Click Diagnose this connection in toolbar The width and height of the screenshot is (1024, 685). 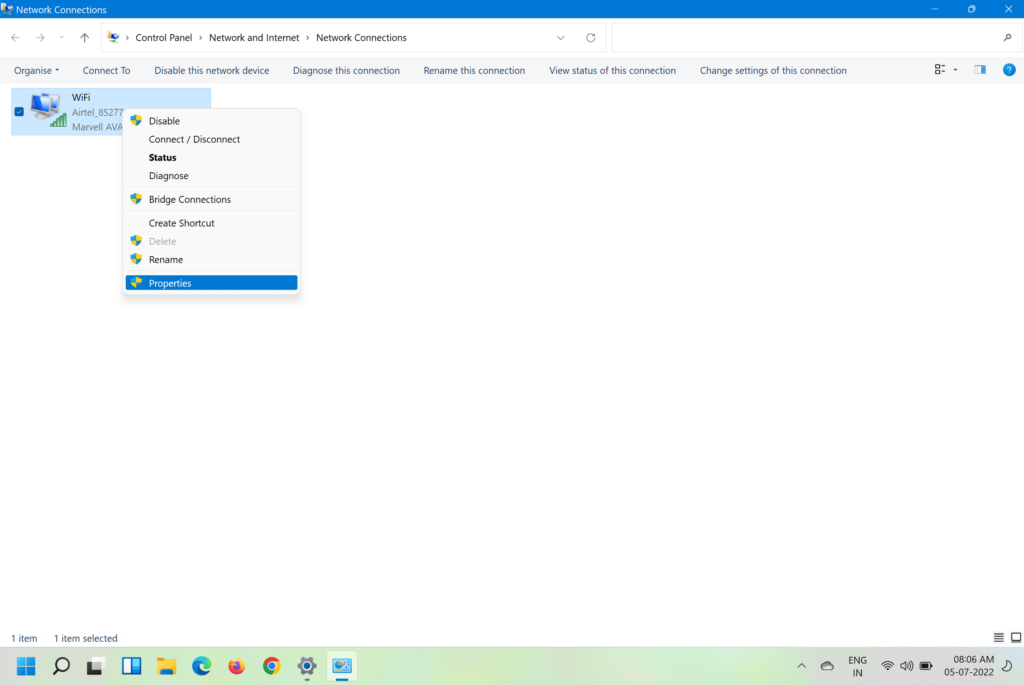(346, 71)
